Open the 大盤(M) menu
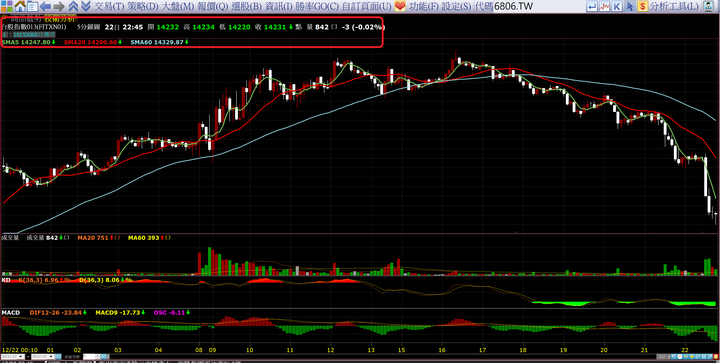This screenshot has width=720, height=363. pos(178,6)
